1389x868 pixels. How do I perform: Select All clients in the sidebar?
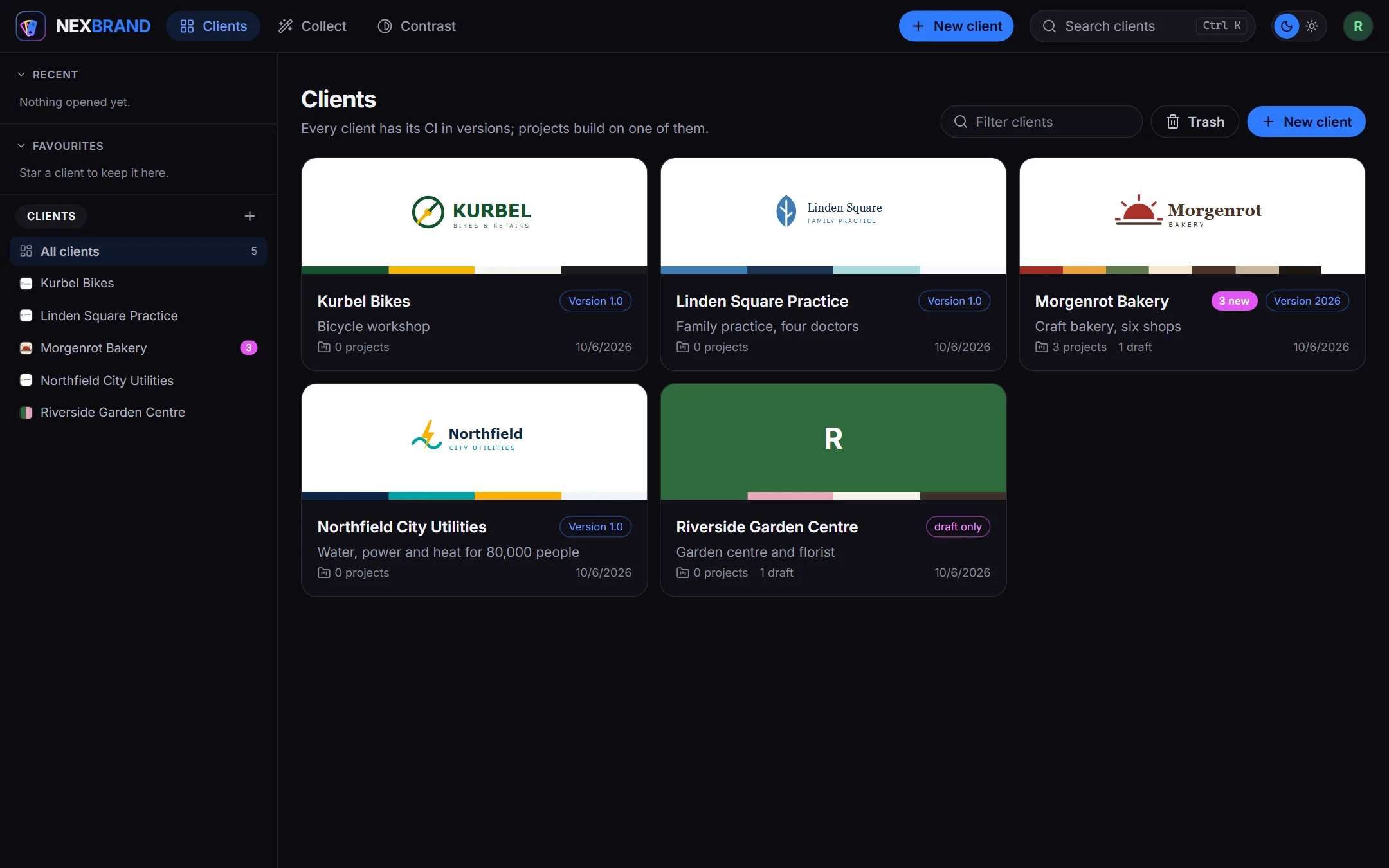tap(138, 251)
